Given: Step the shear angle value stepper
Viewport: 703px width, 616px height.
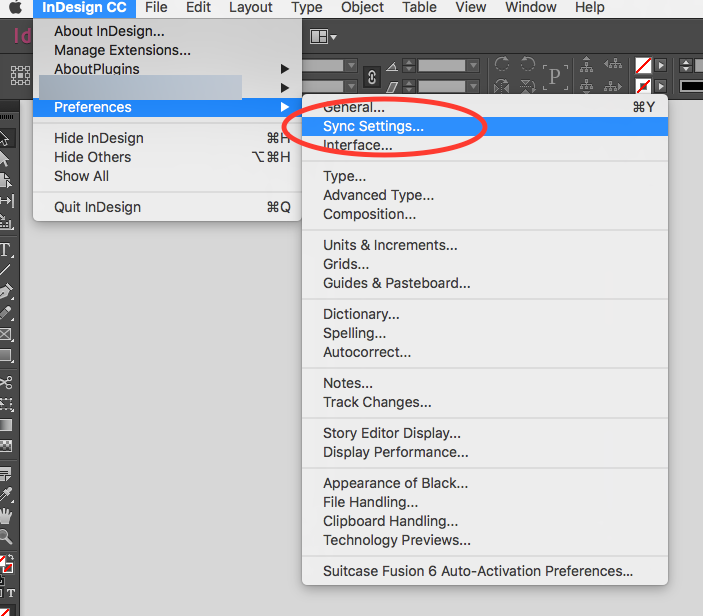Looking at the screenshot, I should click(x=408, y=86).
